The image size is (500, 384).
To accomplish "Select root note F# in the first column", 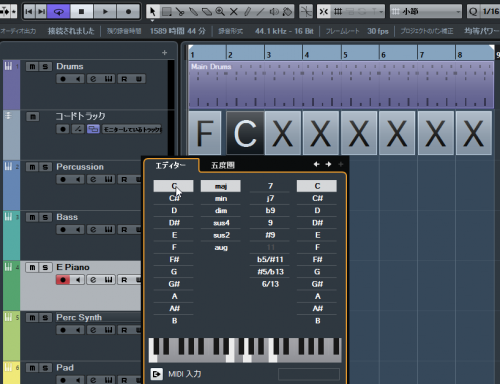I will coord(174,259).
